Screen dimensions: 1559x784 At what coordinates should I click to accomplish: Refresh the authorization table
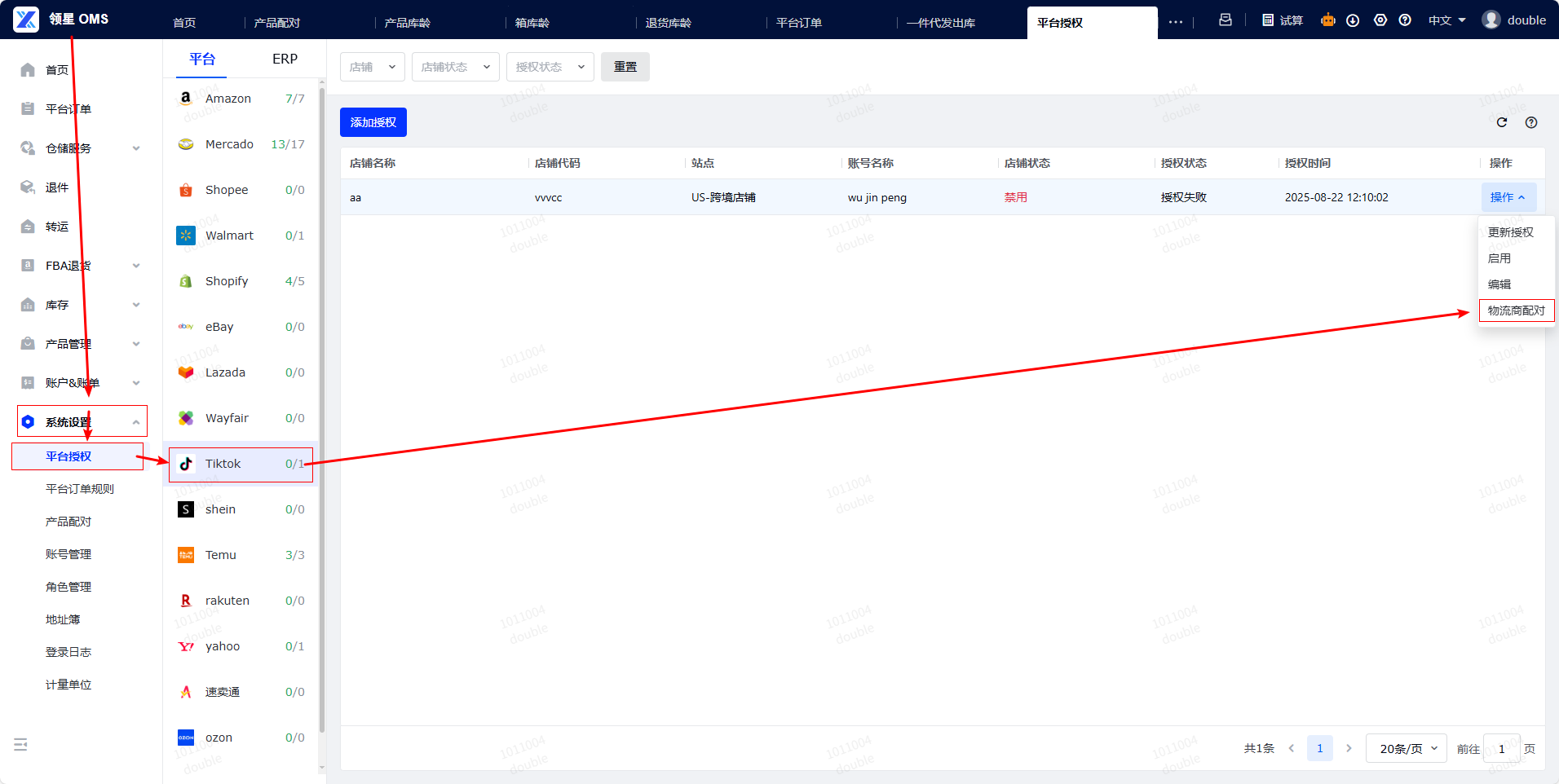coord(1502,122)
